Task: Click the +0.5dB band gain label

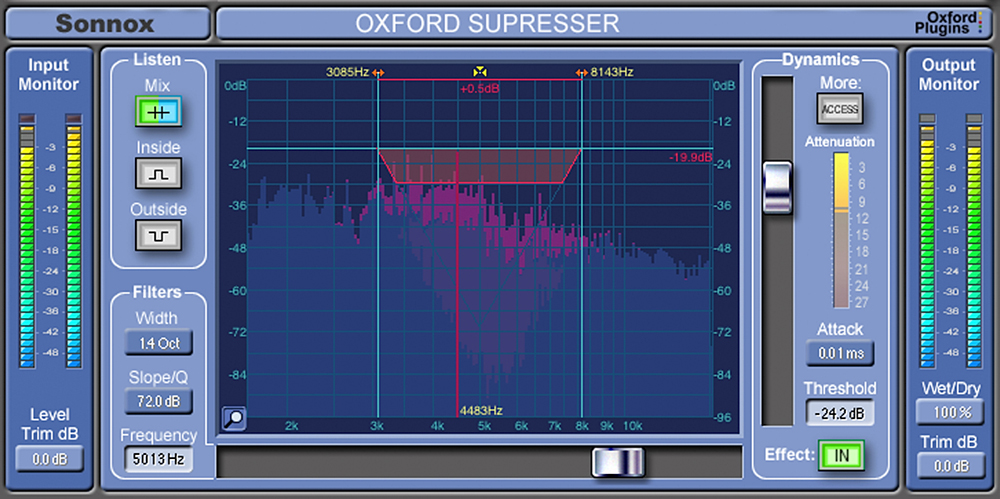Action: pos(480,89)
